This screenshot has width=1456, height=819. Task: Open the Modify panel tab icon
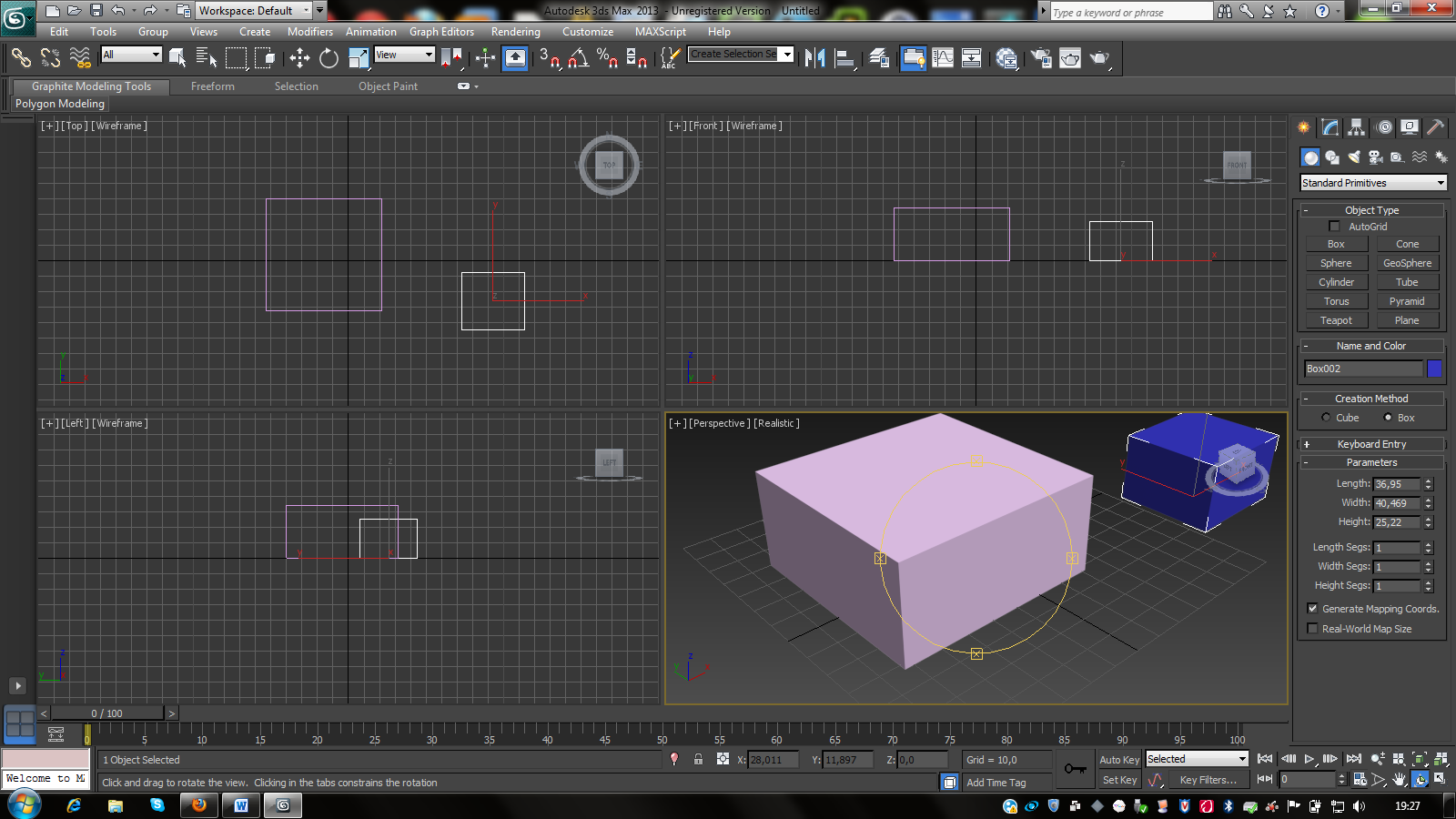tap(1330, 127)
